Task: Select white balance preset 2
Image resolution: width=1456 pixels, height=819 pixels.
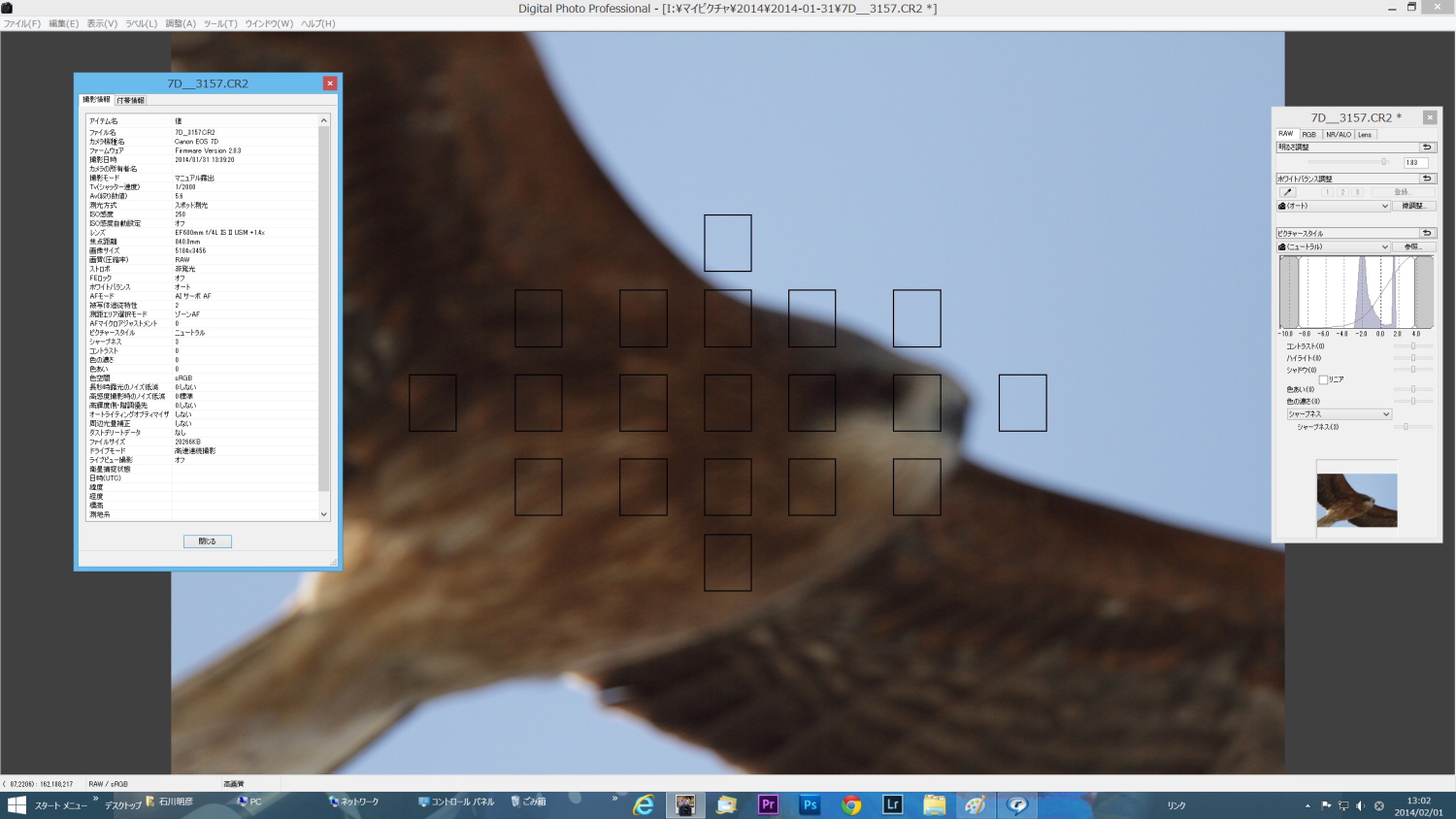Action: click(x=1342, y=192)
